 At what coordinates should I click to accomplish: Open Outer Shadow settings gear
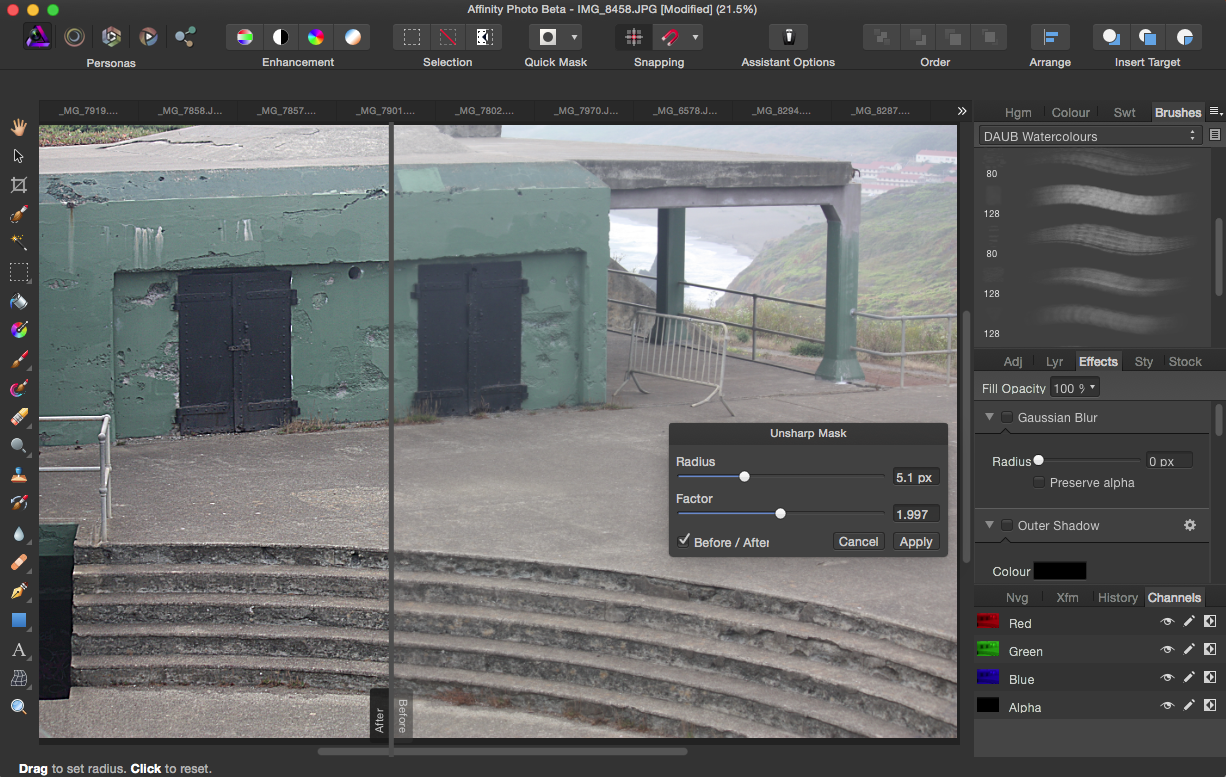pyautogui.click(x=1190, y=525)
